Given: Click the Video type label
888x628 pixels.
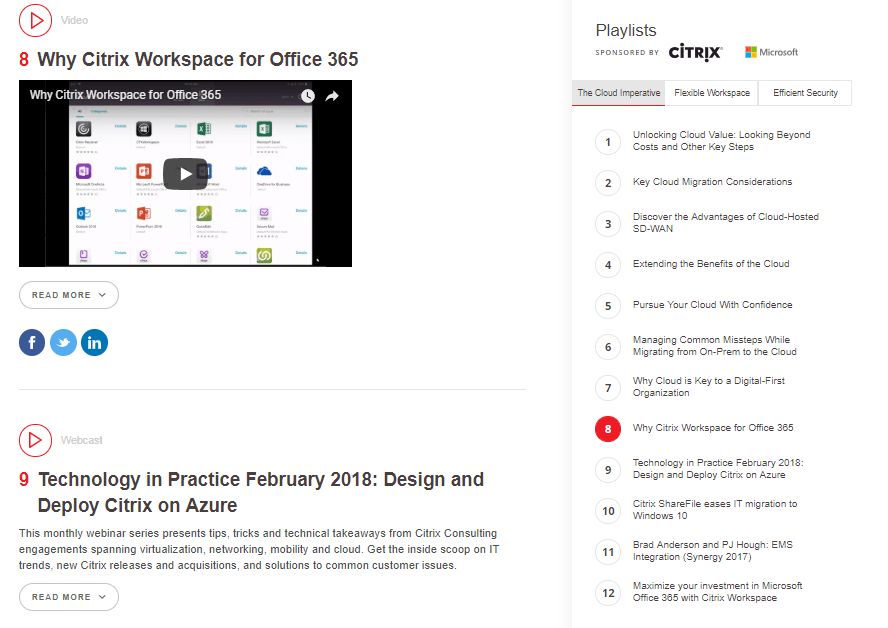Looking at the screenshot, I should [x=74, y=20].
